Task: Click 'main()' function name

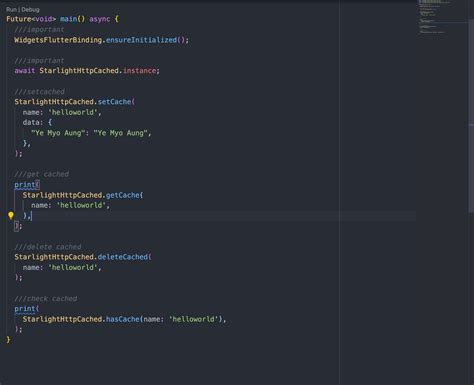Action: click(x=73, y=19)
